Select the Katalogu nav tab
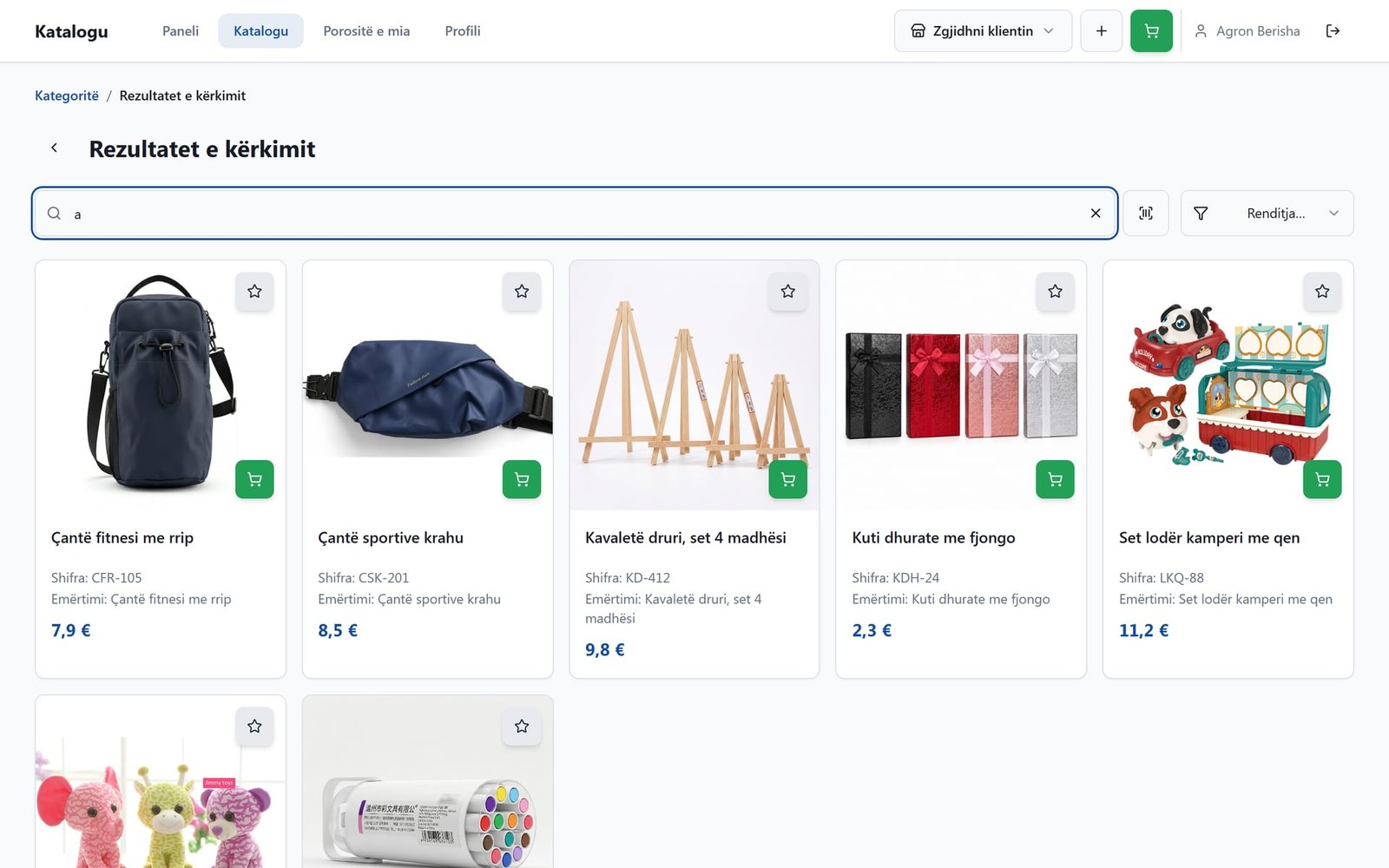1389x868 pixels. click(260, 31)
